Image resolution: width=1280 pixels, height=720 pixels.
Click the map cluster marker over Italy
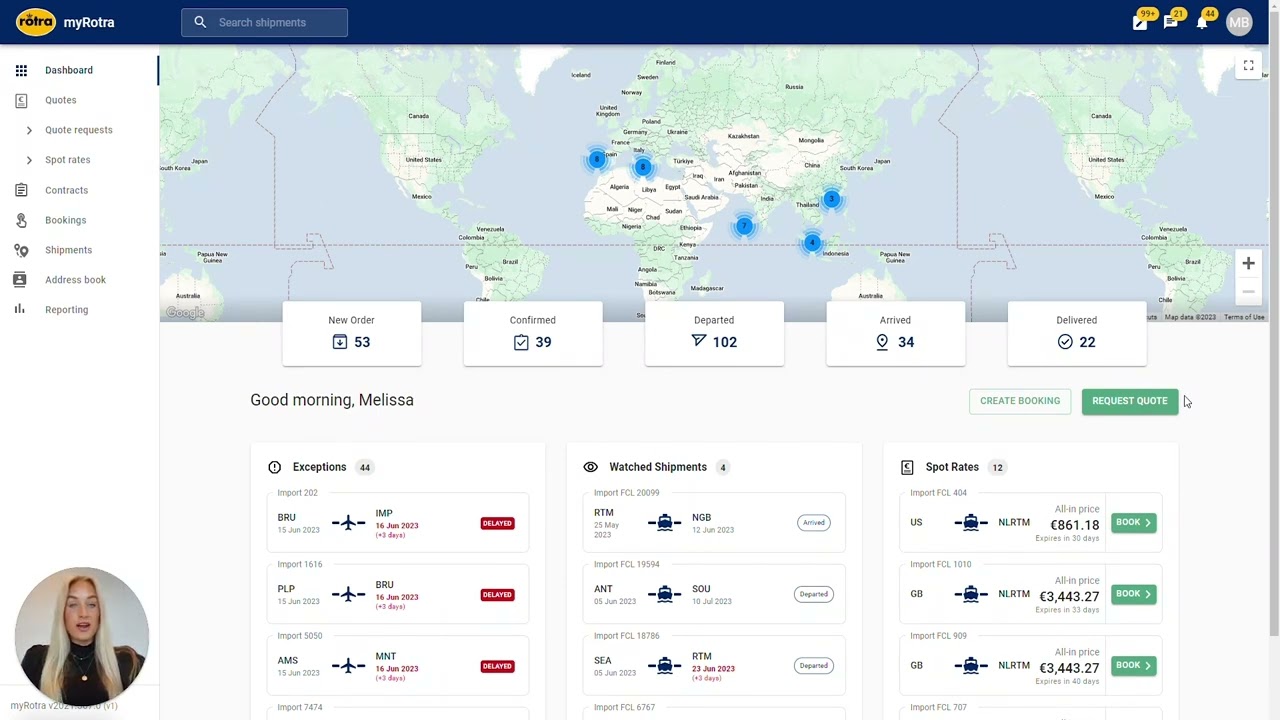pyautogui.click(x=643, y=167)
